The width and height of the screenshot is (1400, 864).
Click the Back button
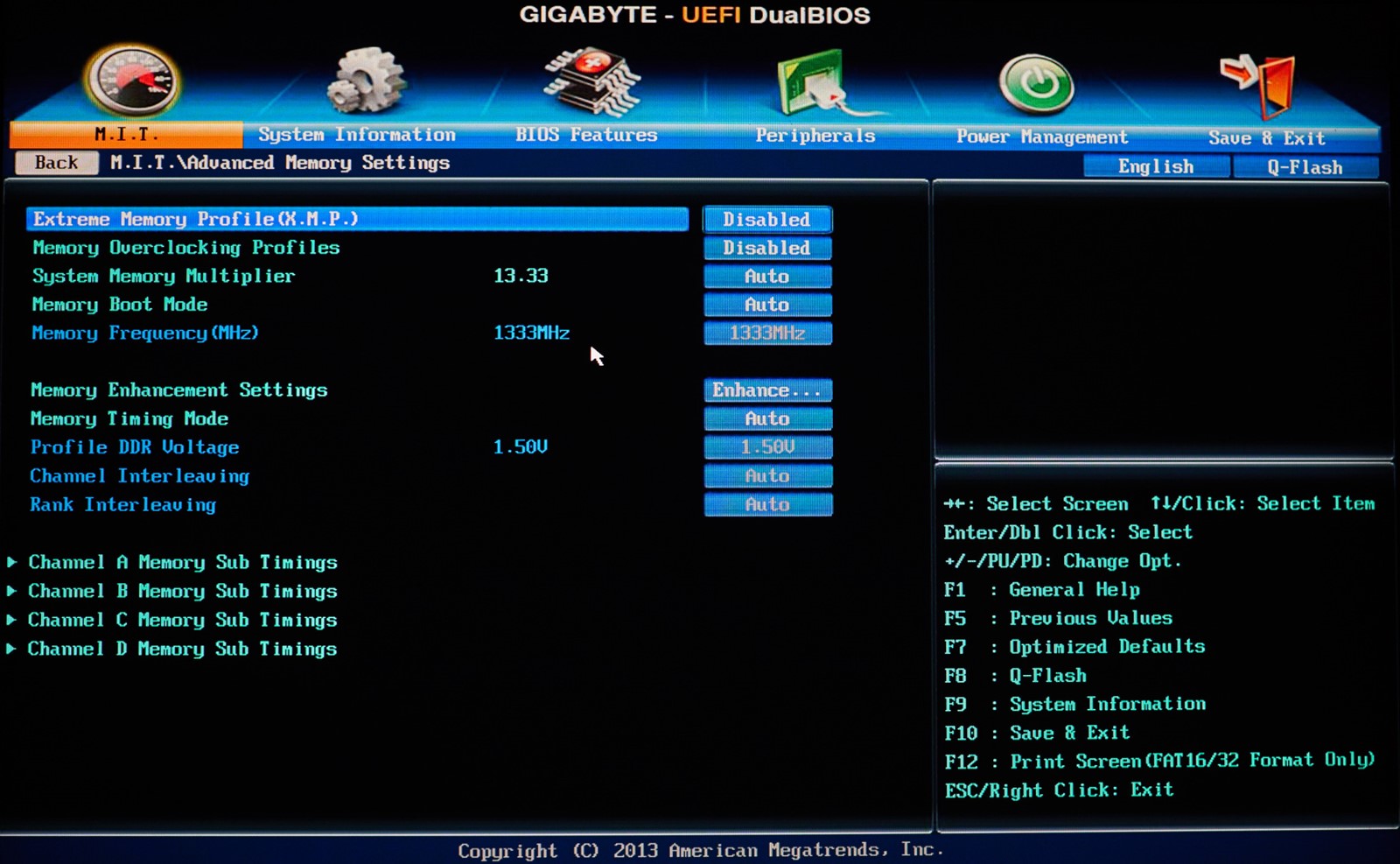(57, 163)
